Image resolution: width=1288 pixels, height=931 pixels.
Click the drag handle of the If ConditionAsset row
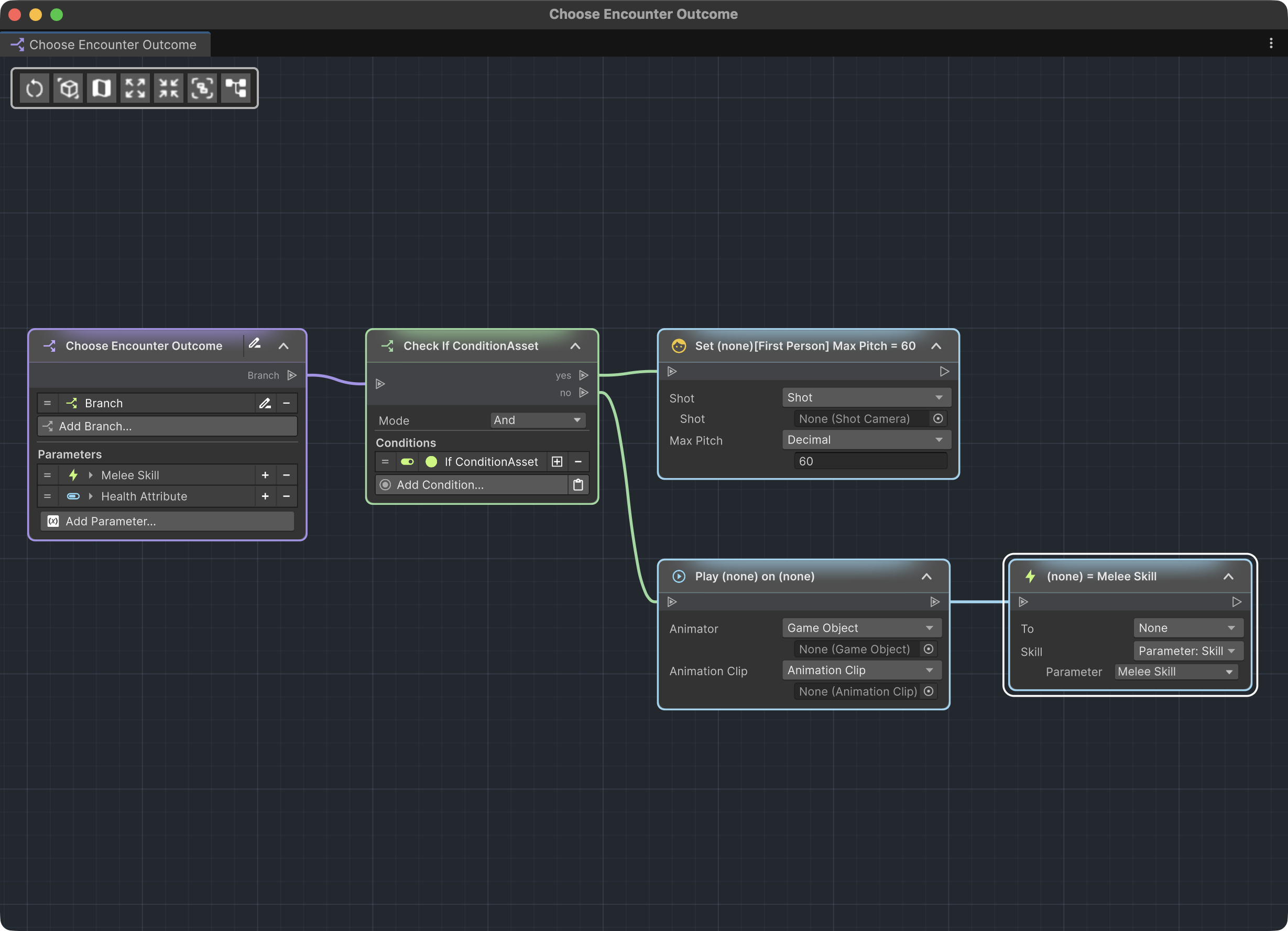click(x=385, y=462)
